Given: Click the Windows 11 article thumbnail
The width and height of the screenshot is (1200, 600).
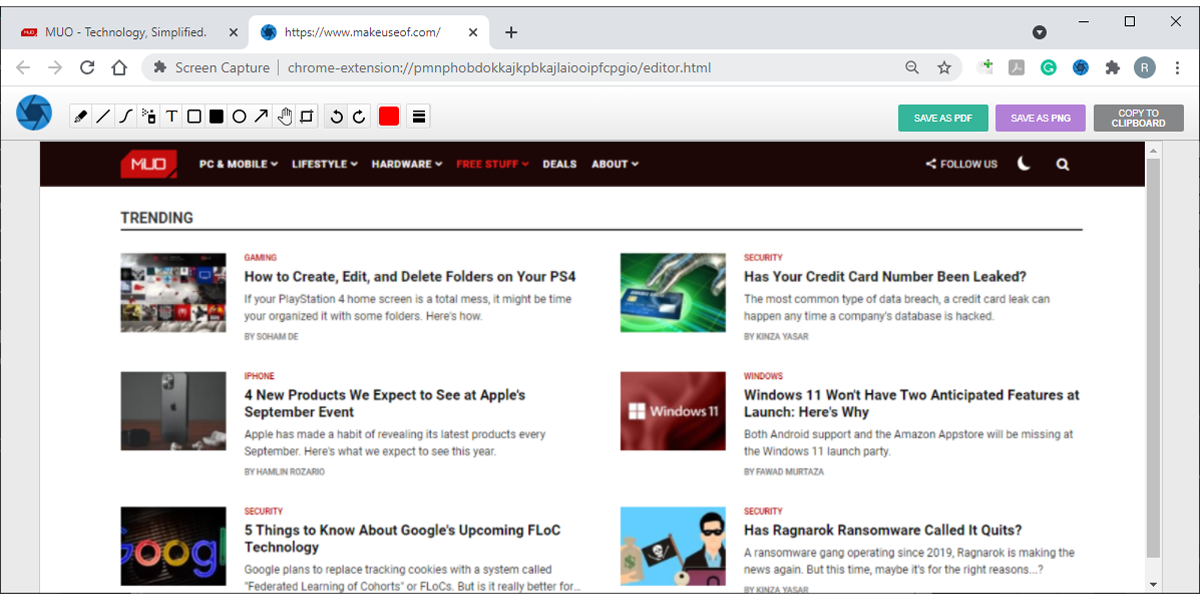Looking at the screenshot, I should 673,411.
